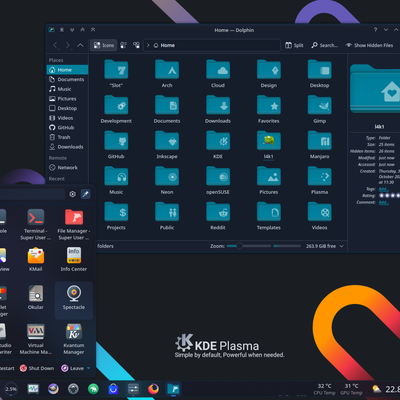Image resolution: width=400 pixels, height=400 pixels.
Task: Select the Favorites folder icon
Action: (269, 105)
